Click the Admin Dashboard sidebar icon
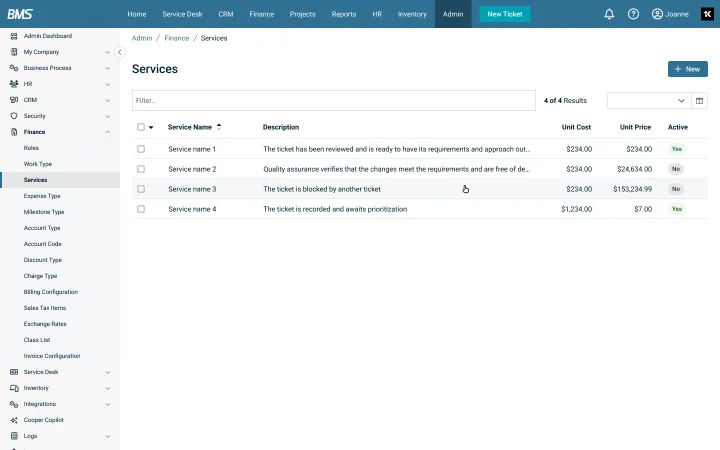 14,36
